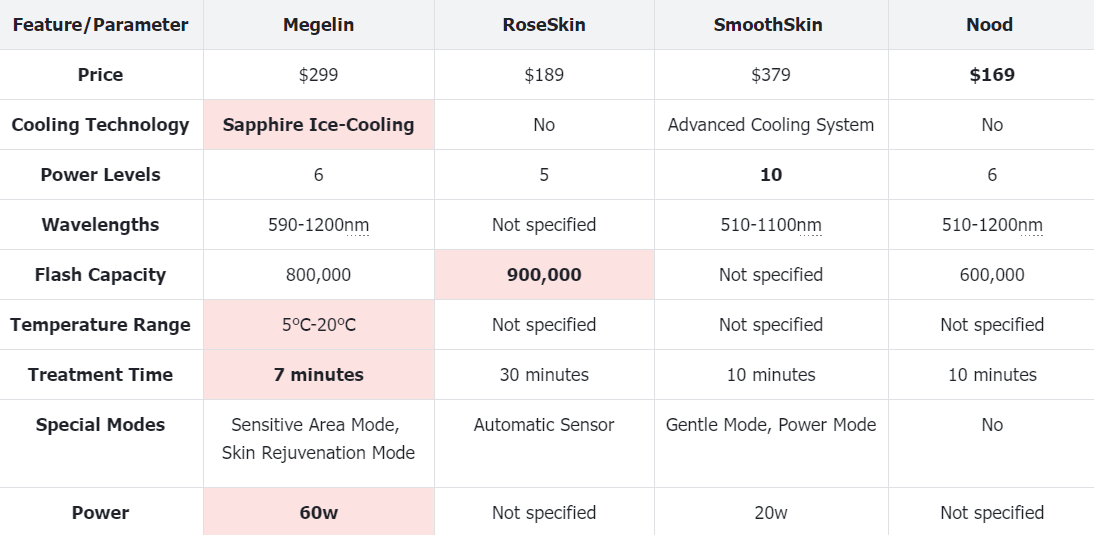The width and height of the screenshot is (1094, 535).
Task: Click the nm abbreviation in 590-1200nm
Action: pos(357,225)
